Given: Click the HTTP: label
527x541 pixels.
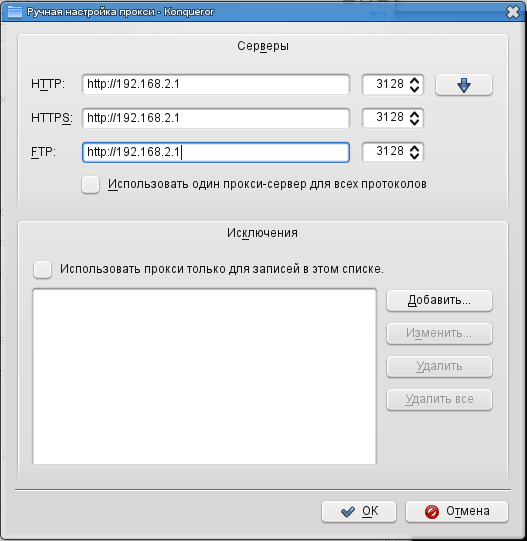Looking at the screenshot, I should click(x=48, y=84).
